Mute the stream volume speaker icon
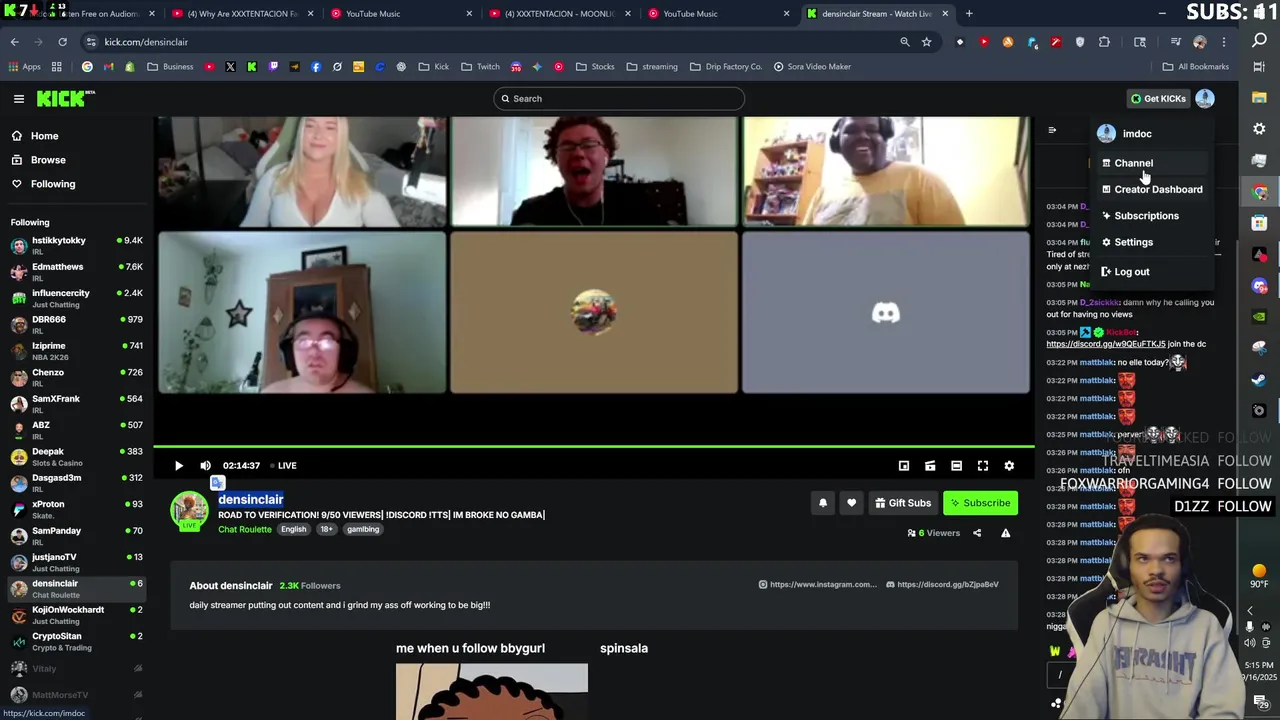Image resolution: width=1280 pixels, height=720 pixels. click(205, 465)
